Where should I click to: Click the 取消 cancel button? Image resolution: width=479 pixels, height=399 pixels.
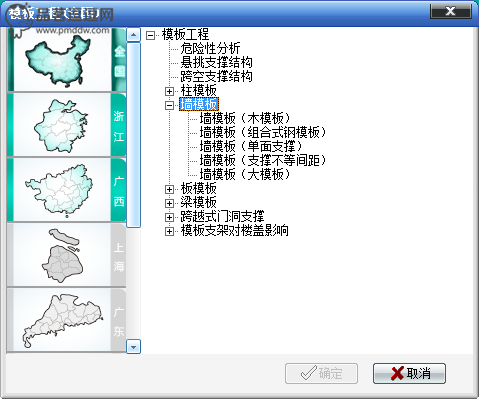click(x=409, y=373)
